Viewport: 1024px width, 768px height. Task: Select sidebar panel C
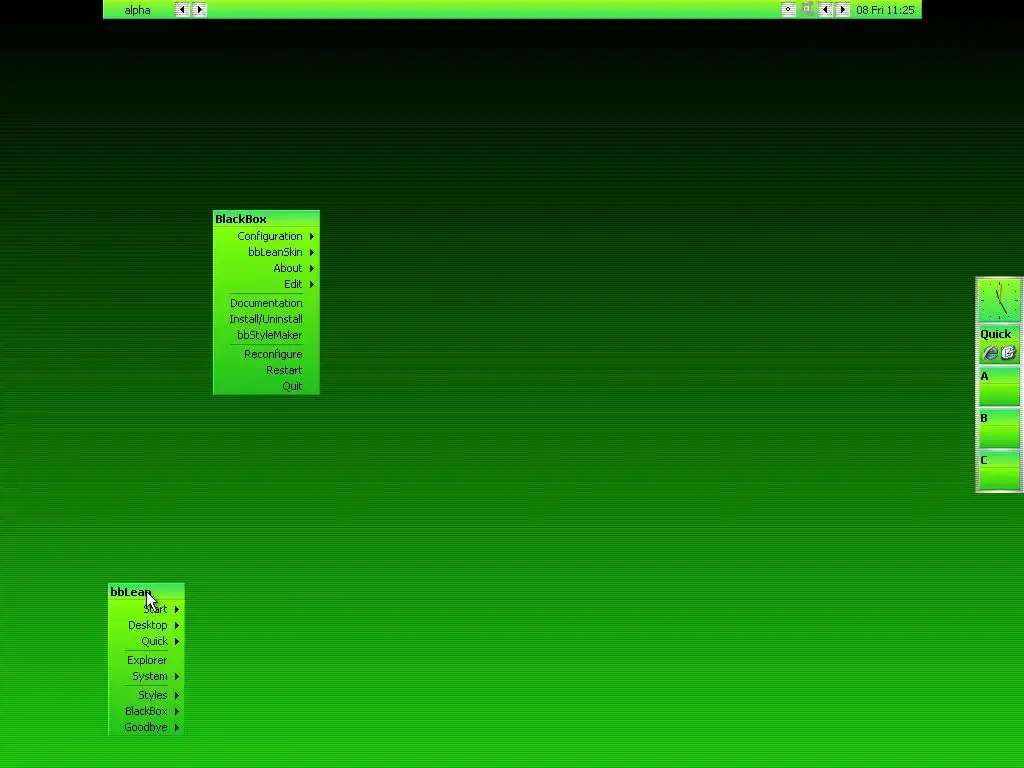[x=999, y=470]
